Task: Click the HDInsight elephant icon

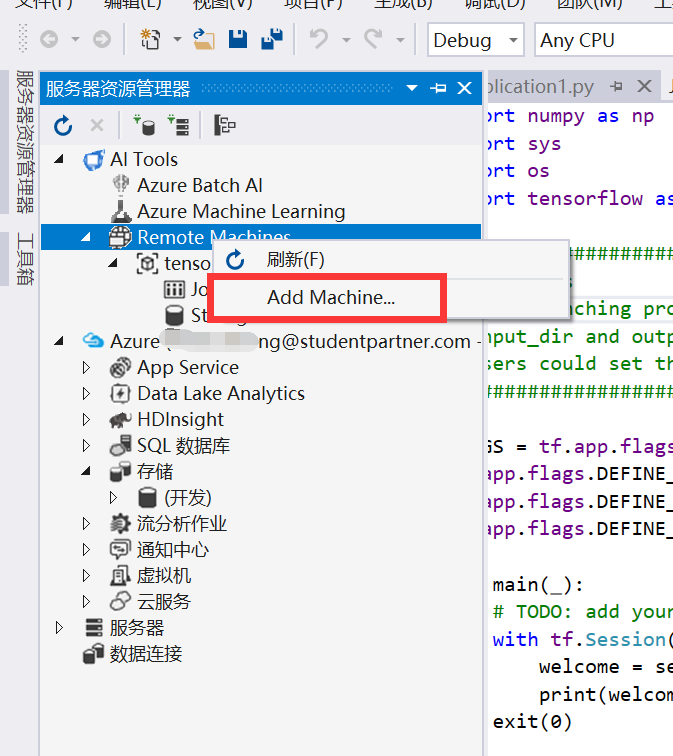Action: pyautogui.click(x=120, y=419)
